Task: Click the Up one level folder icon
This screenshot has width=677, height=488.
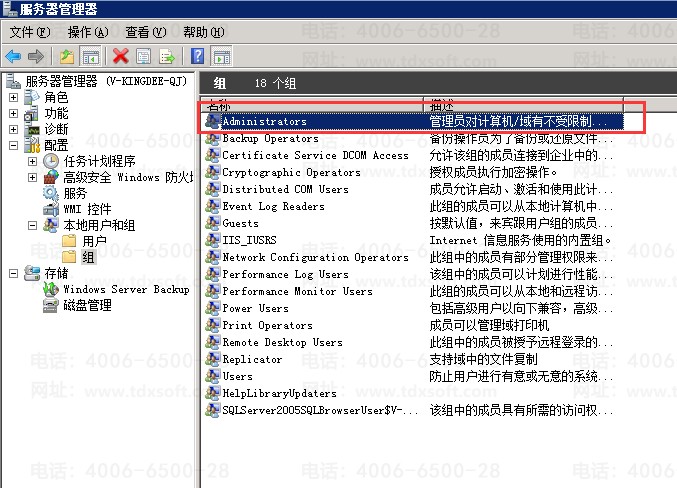Action: click(67, 56)
